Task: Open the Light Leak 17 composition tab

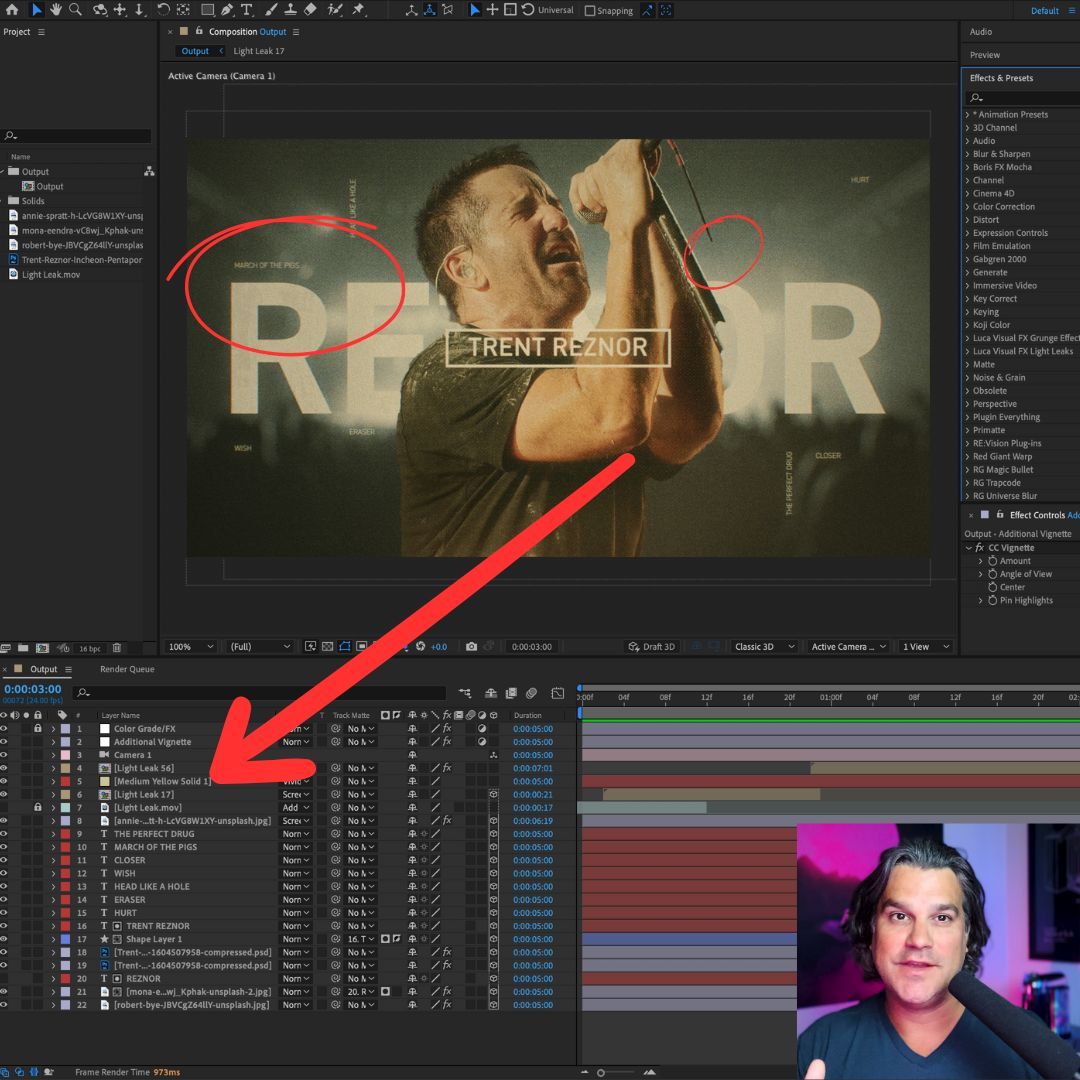Action: (x=259, y=51)
